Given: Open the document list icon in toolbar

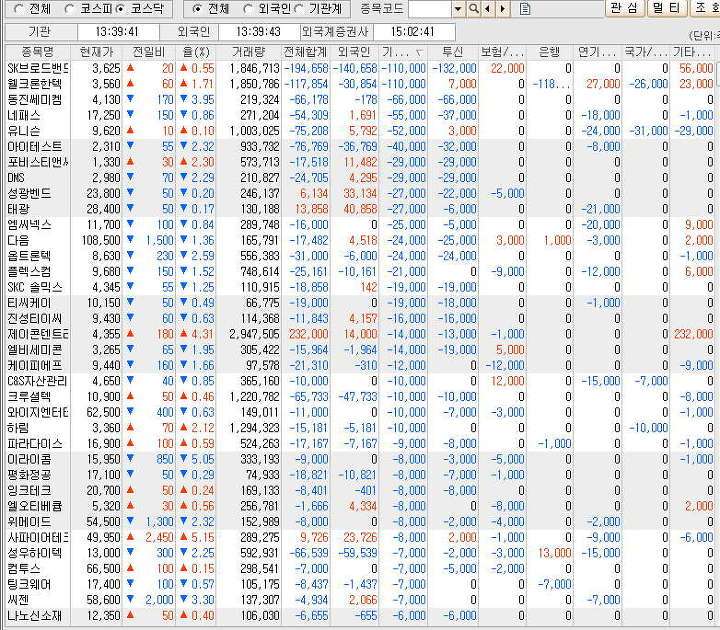Looking at the screenshot, I should coord(525,8).
